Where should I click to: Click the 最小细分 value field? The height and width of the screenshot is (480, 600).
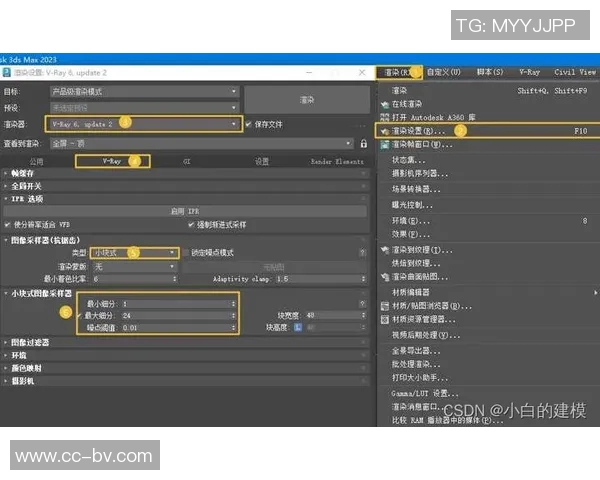tap(176, 304)
